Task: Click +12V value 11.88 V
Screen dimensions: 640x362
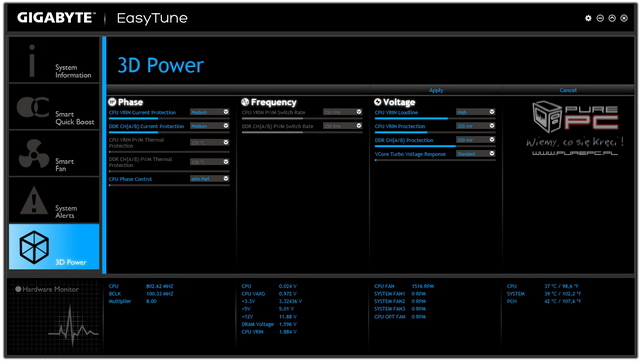Action: coord(288,317)
